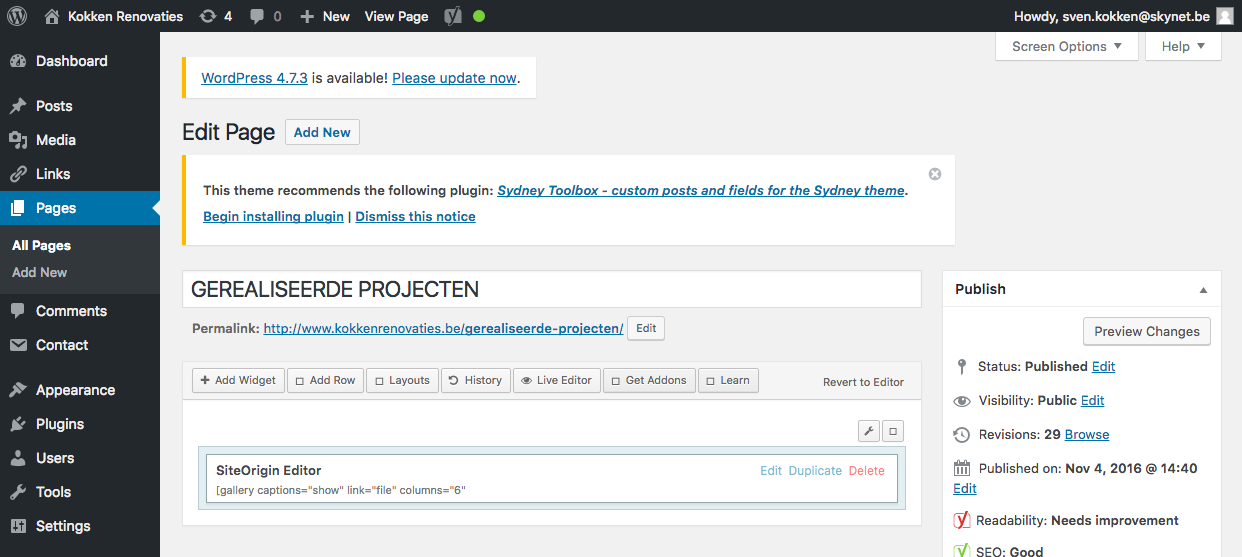Click Add New button beside Edit Page
This screenshot has width=1242, height=557.
(322, 132)
